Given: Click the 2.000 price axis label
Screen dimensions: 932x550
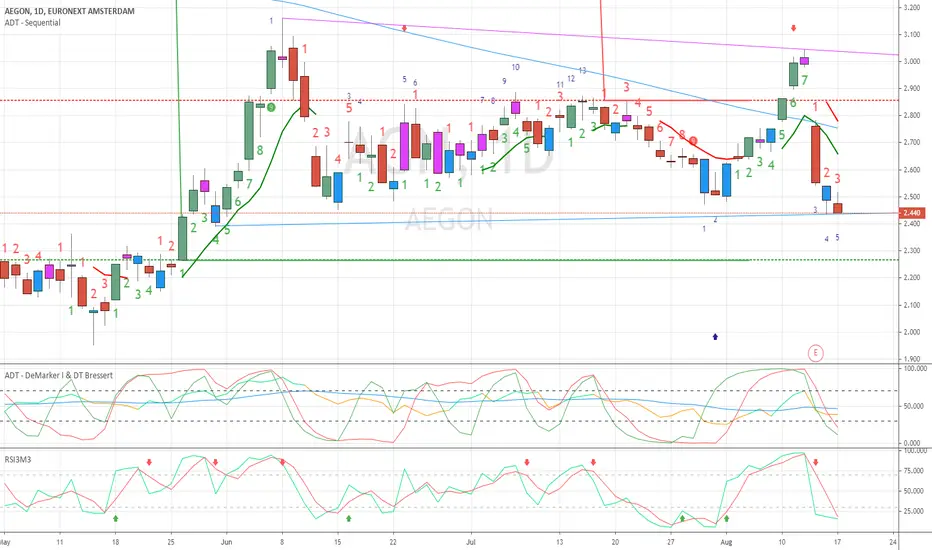Looking at the screenshot, I should pos(912,332).
